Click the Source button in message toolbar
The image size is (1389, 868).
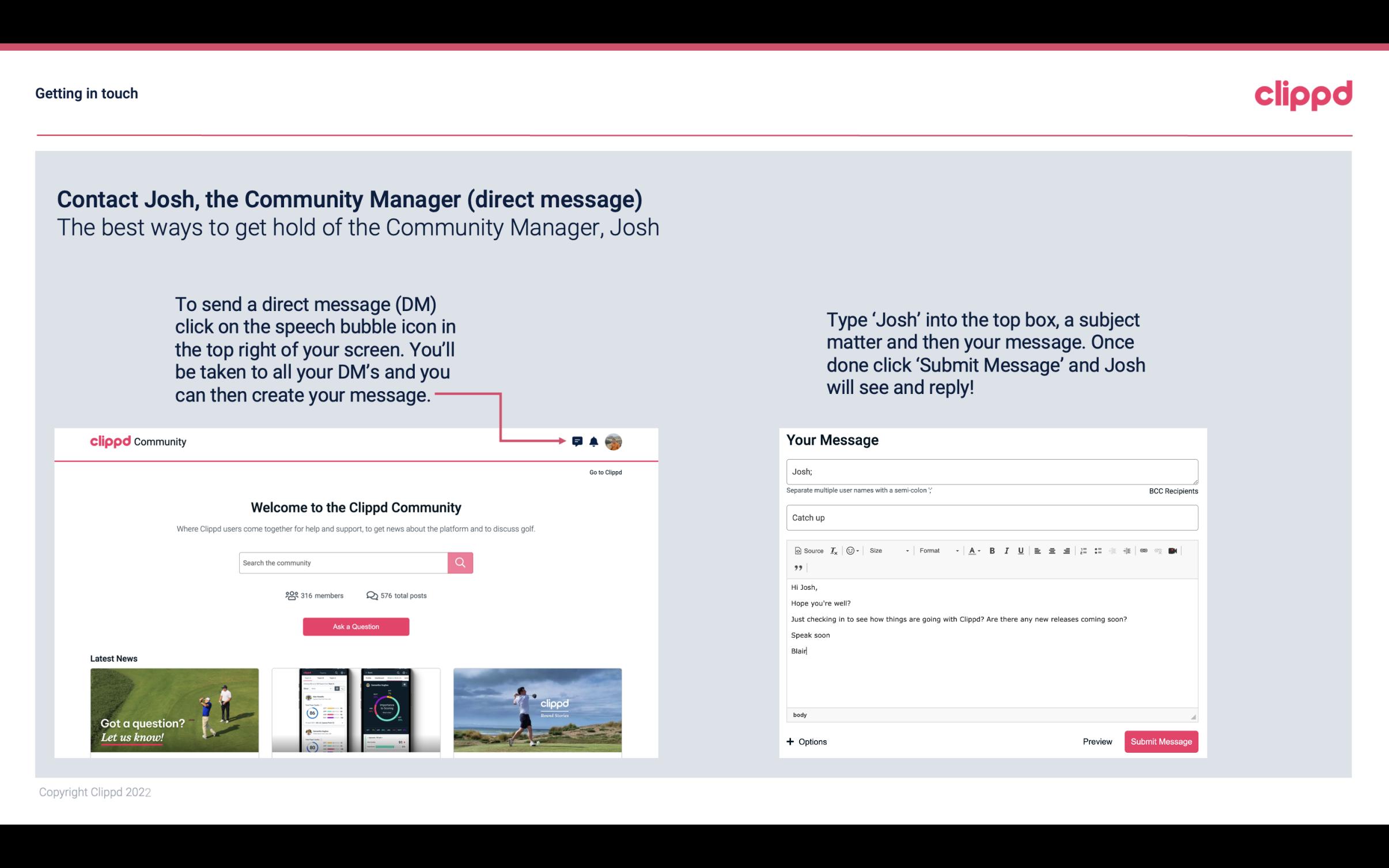[x=808, y=550]
